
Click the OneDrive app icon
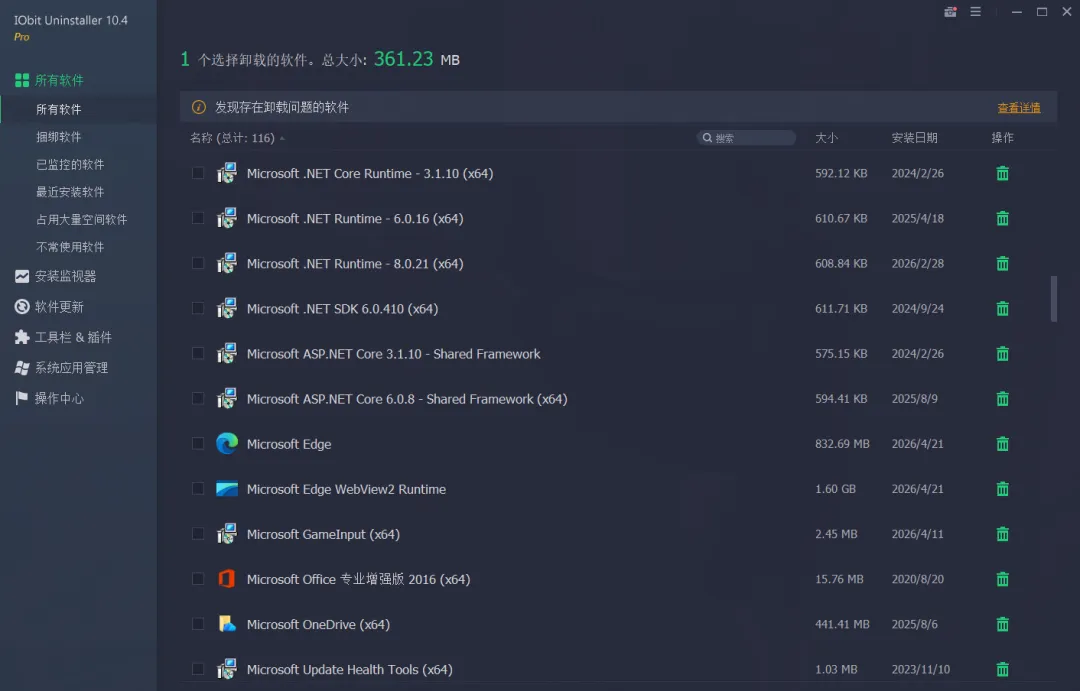[x=227, y=624]
